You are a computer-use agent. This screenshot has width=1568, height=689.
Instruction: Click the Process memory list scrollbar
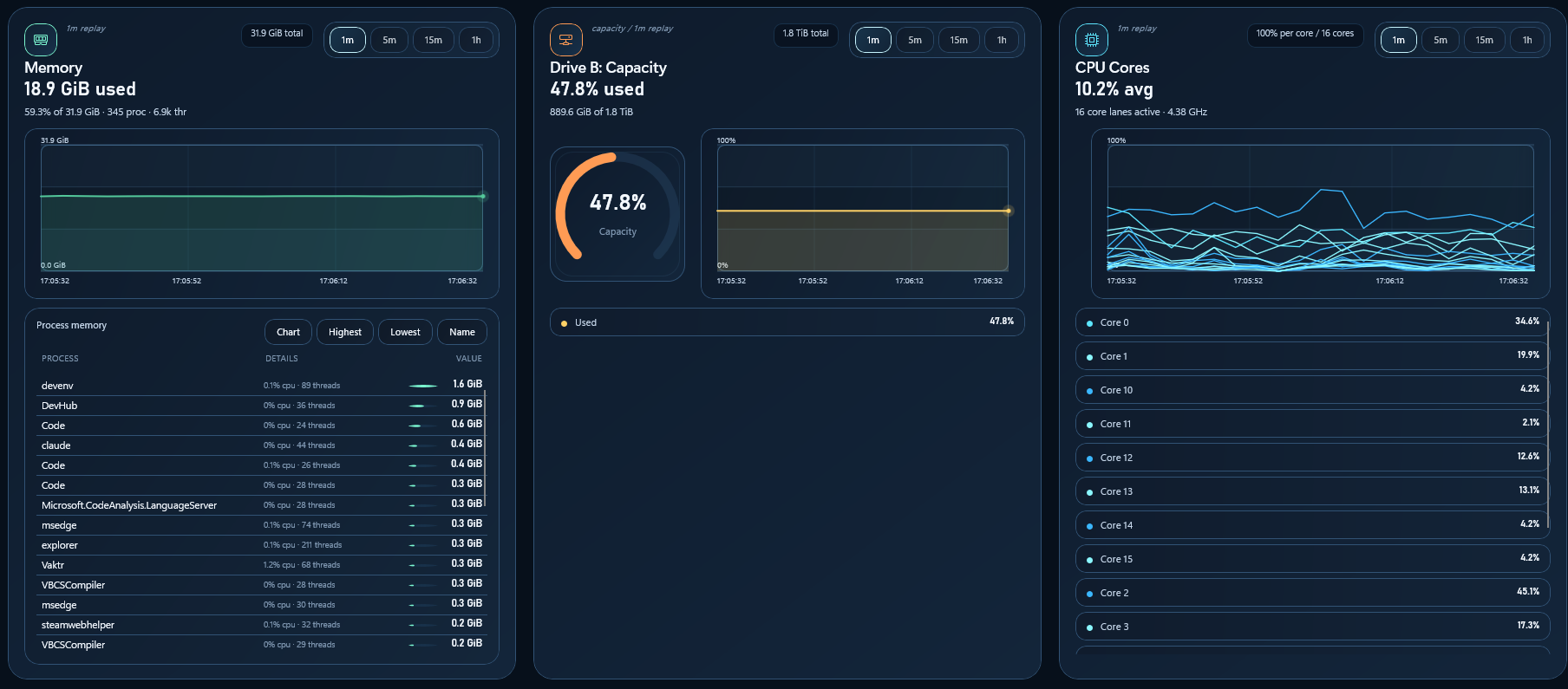pos(485,448)
